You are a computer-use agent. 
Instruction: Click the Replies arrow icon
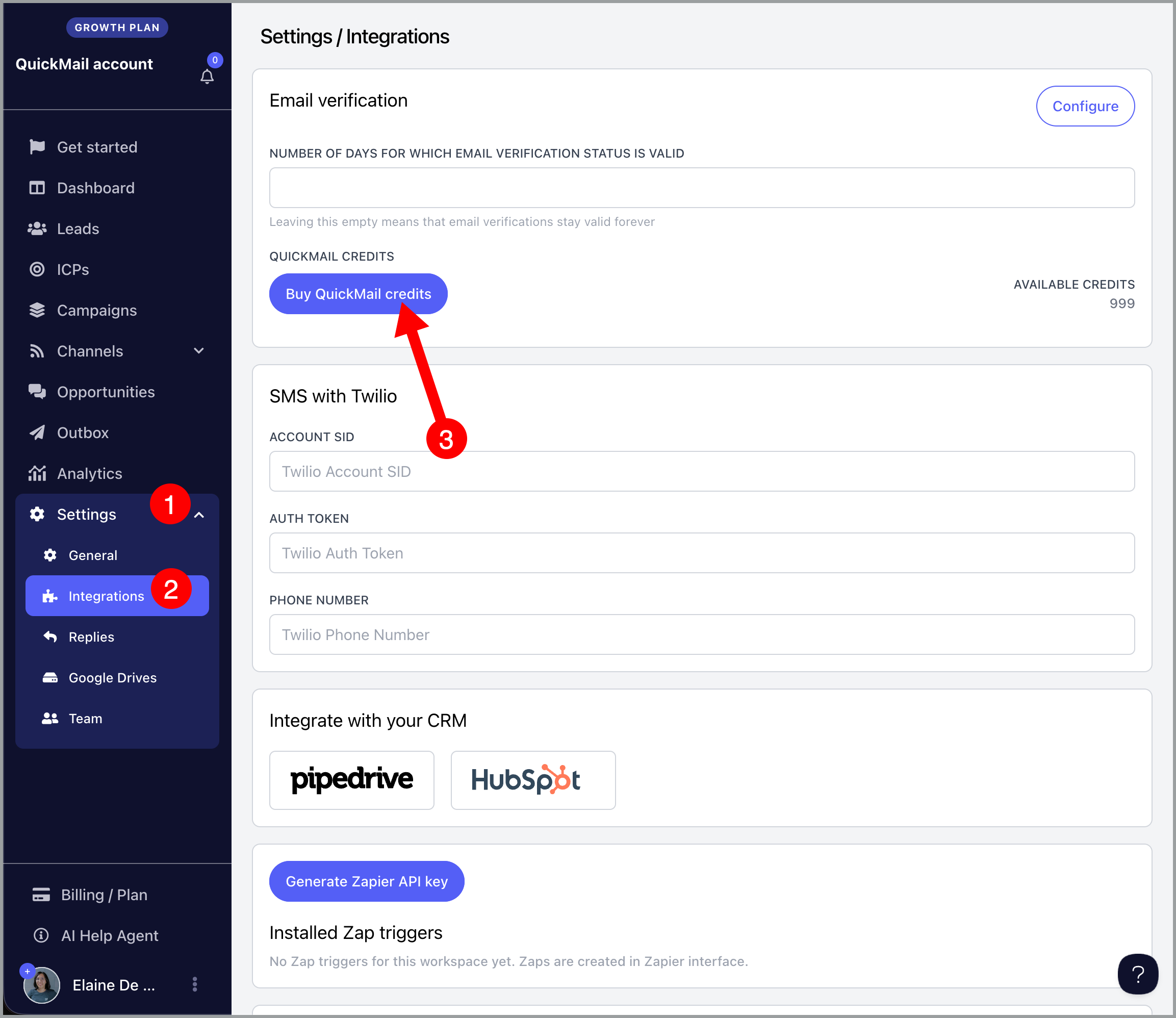(x=50, y=638)
